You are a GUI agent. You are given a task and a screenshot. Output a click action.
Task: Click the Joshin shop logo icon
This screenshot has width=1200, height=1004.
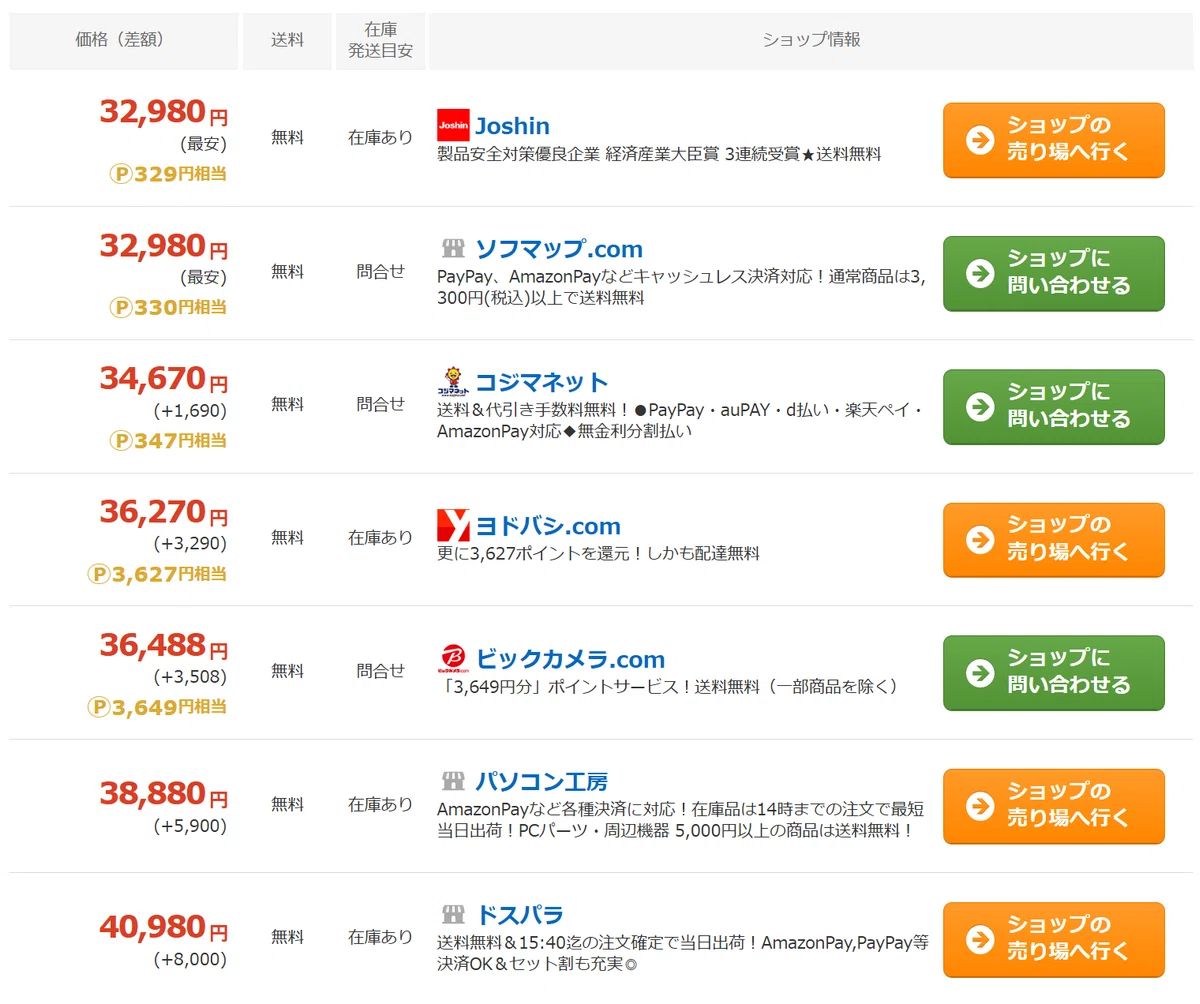click(x=453, y=125)
